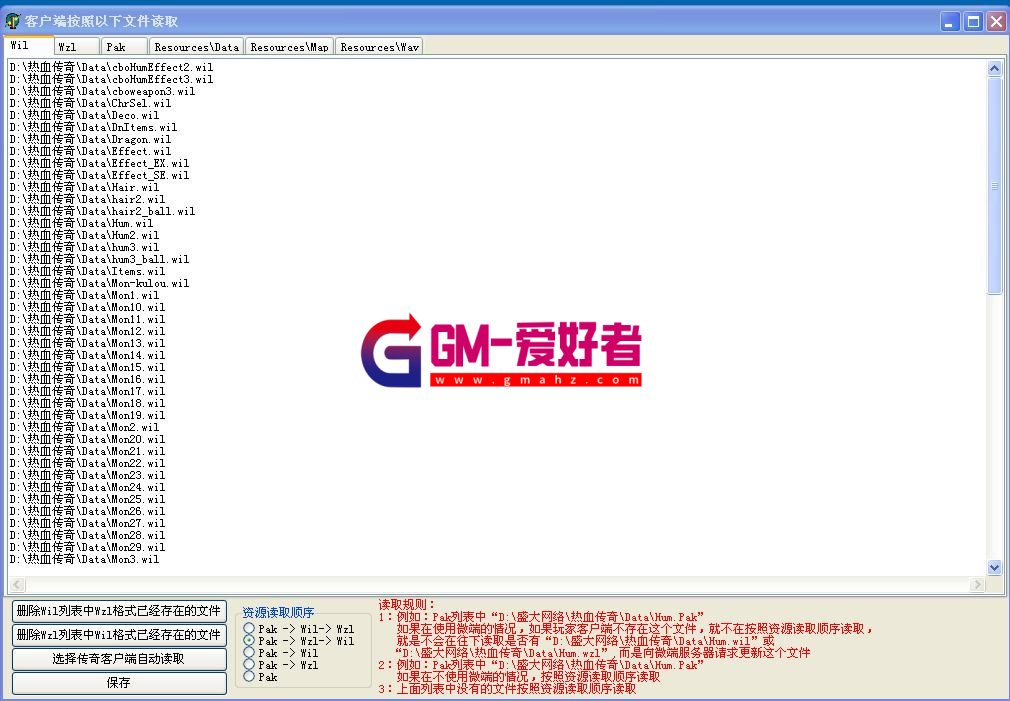Select the cboHumEffect2.wil row

pyautogui.click(x=111, y=67)
